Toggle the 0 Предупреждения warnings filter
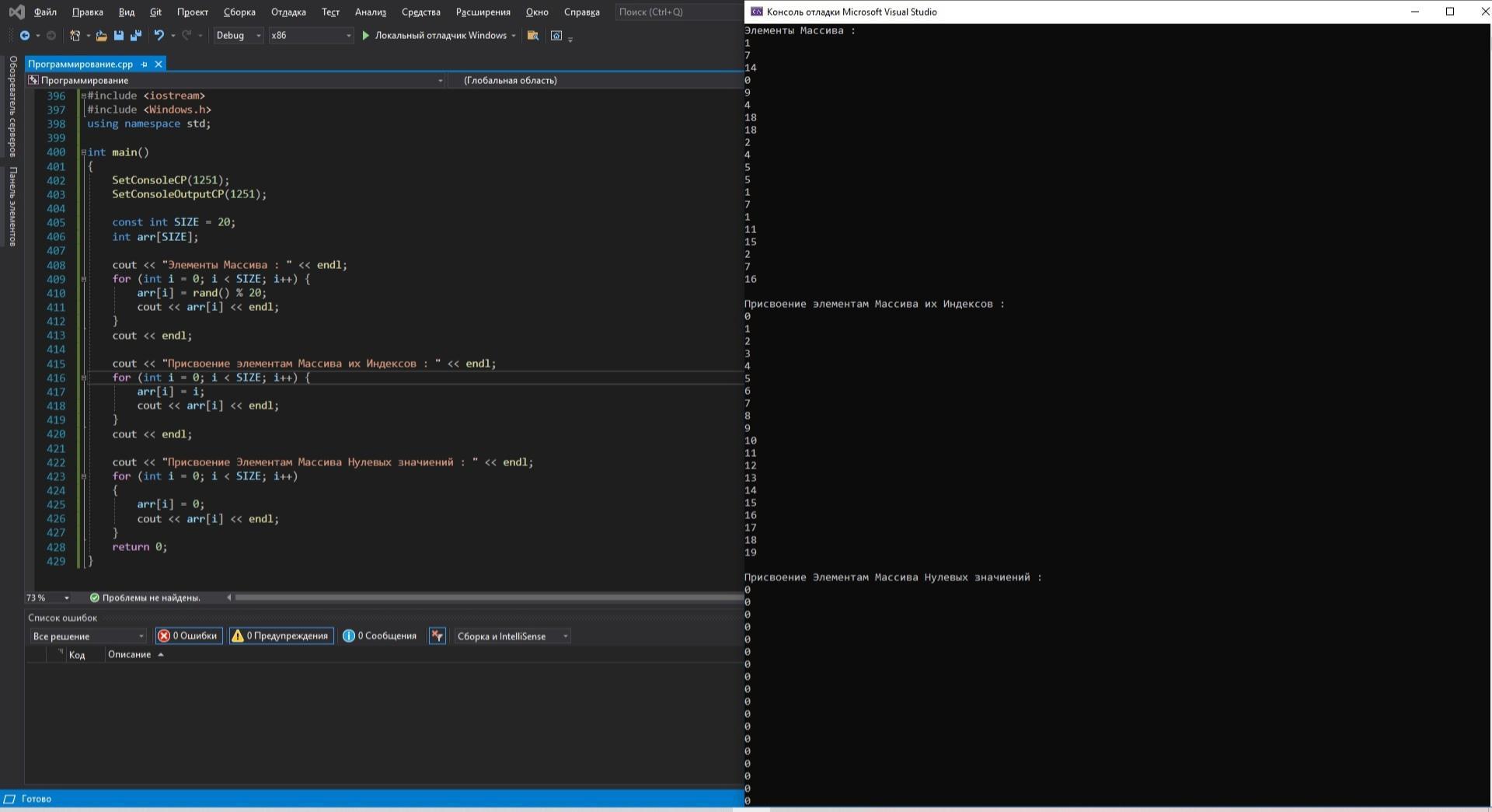Screen dimensions: 1492x812 [x=281, y=636]
